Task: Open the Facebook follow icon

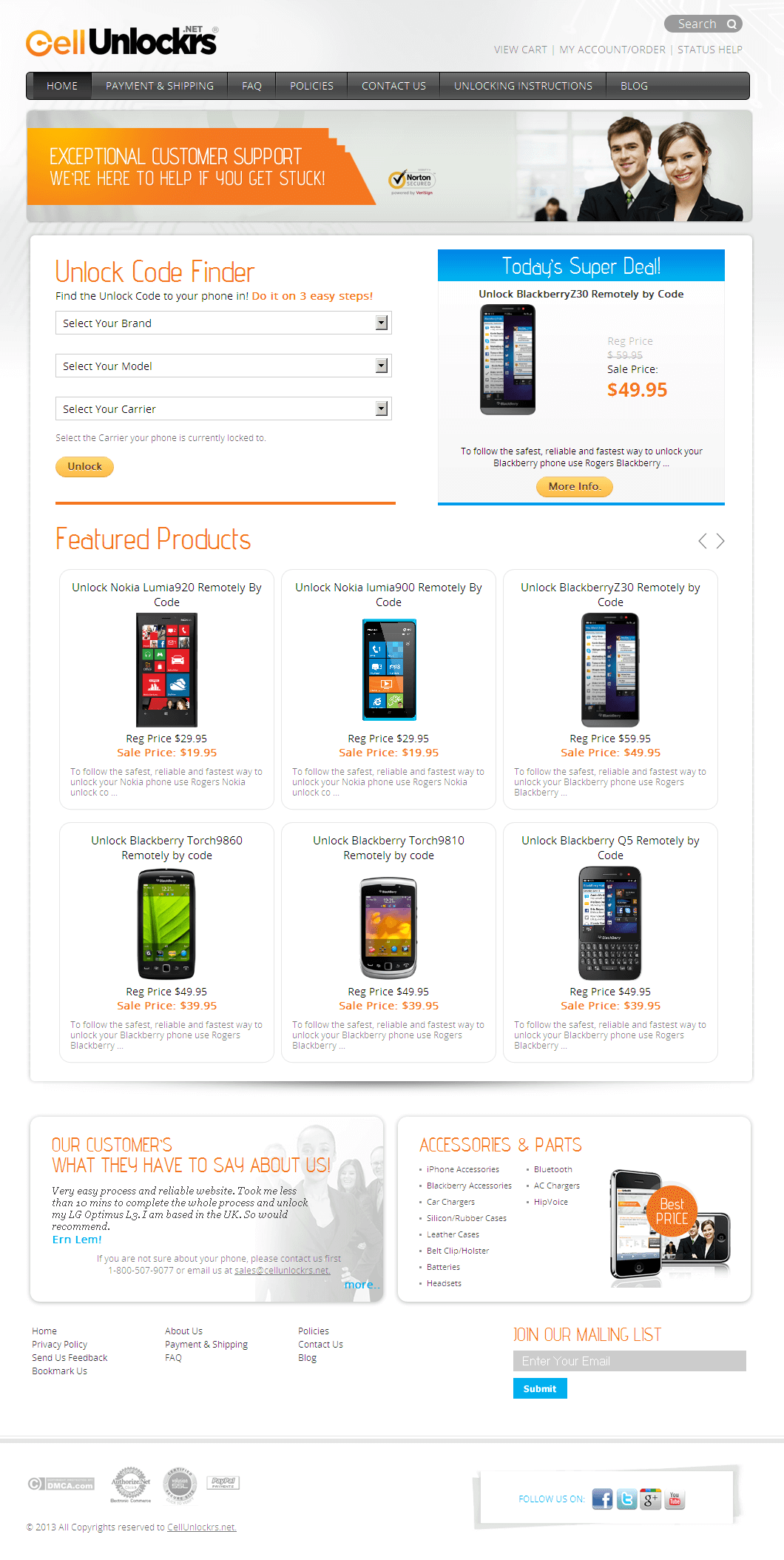Action: pyautogui.click(x=603, y=1499)
